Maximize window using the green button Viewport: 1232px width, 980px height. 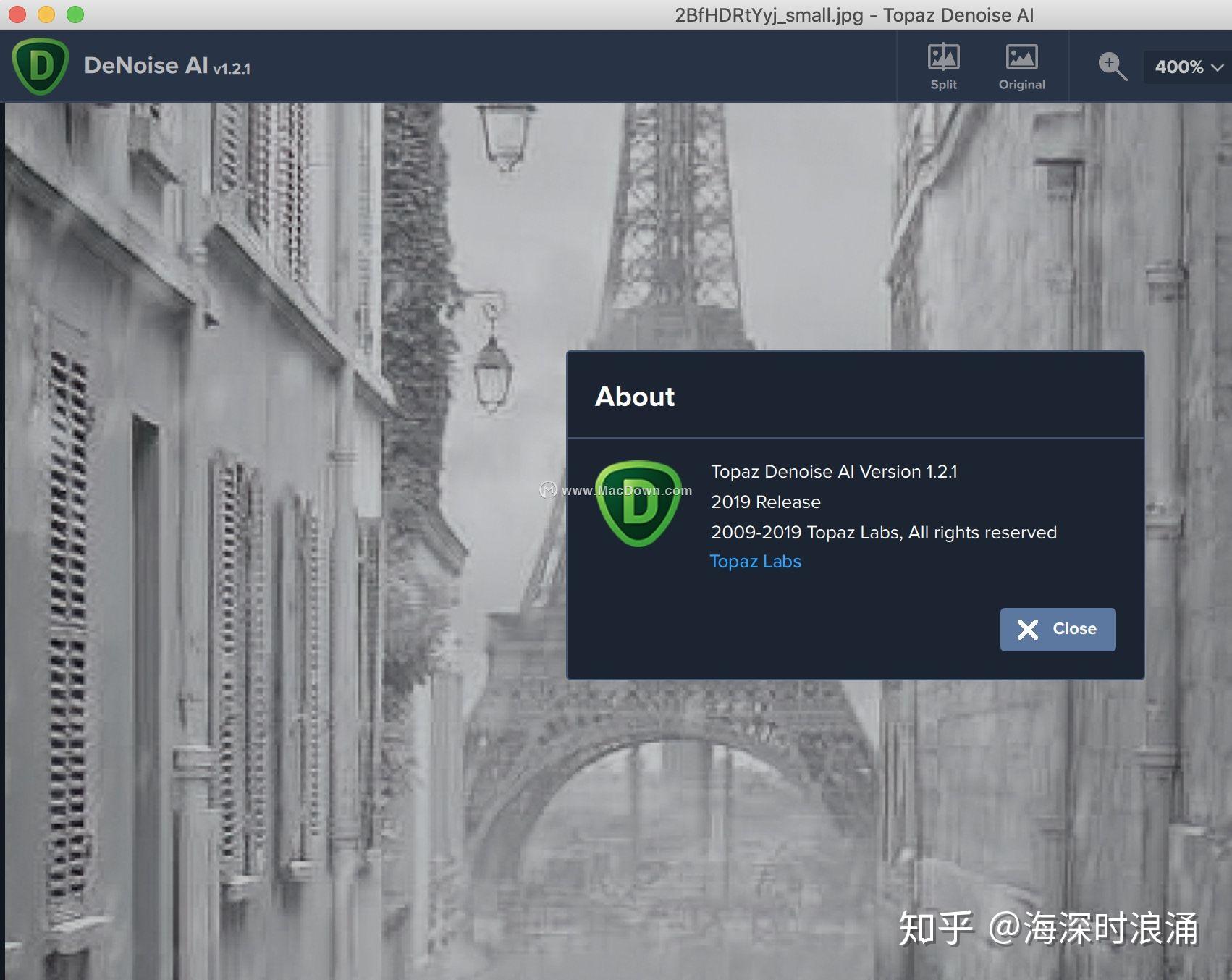75,14
